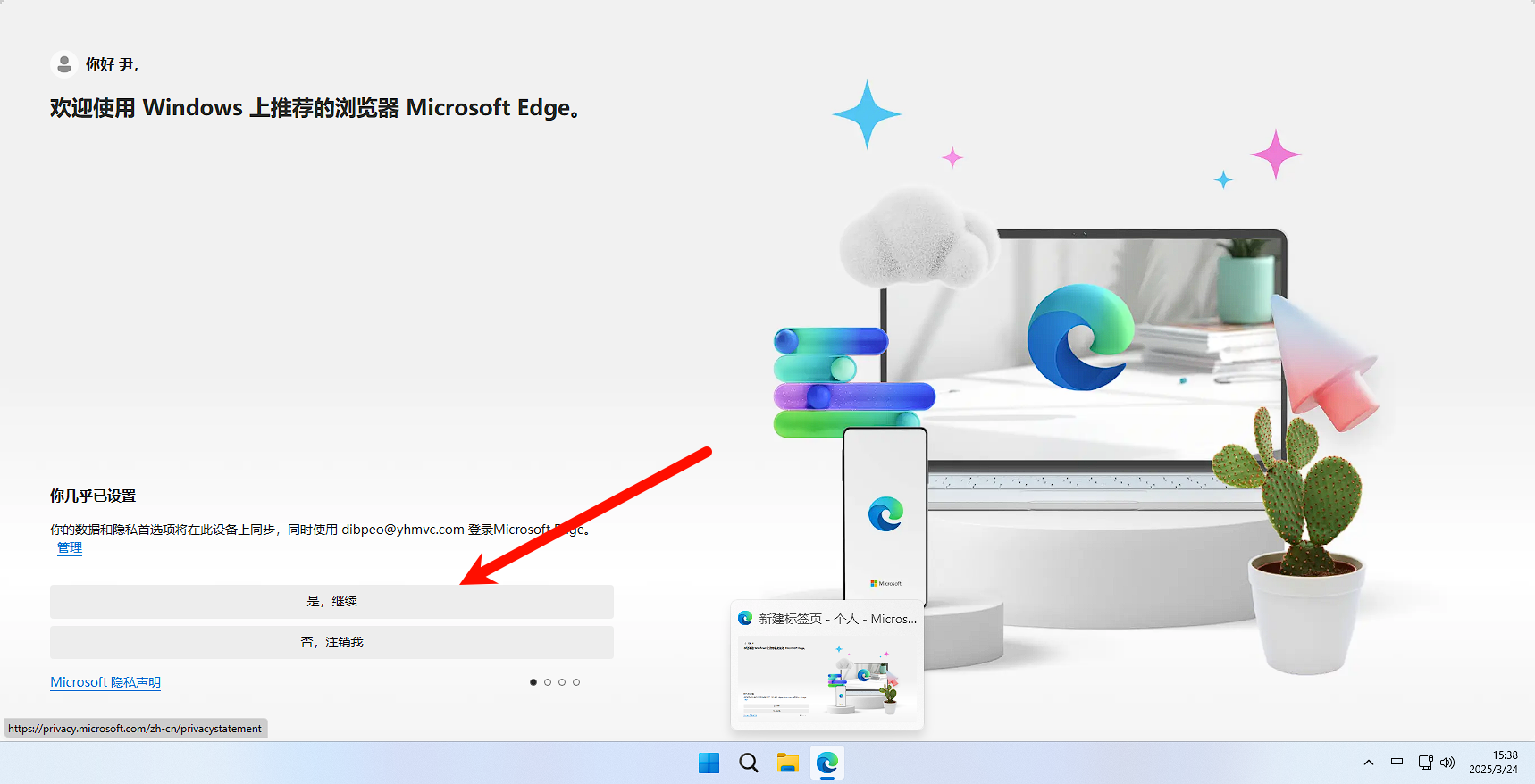Open taskbar Search
The image size is (1535, 784).
click(749, 763)
